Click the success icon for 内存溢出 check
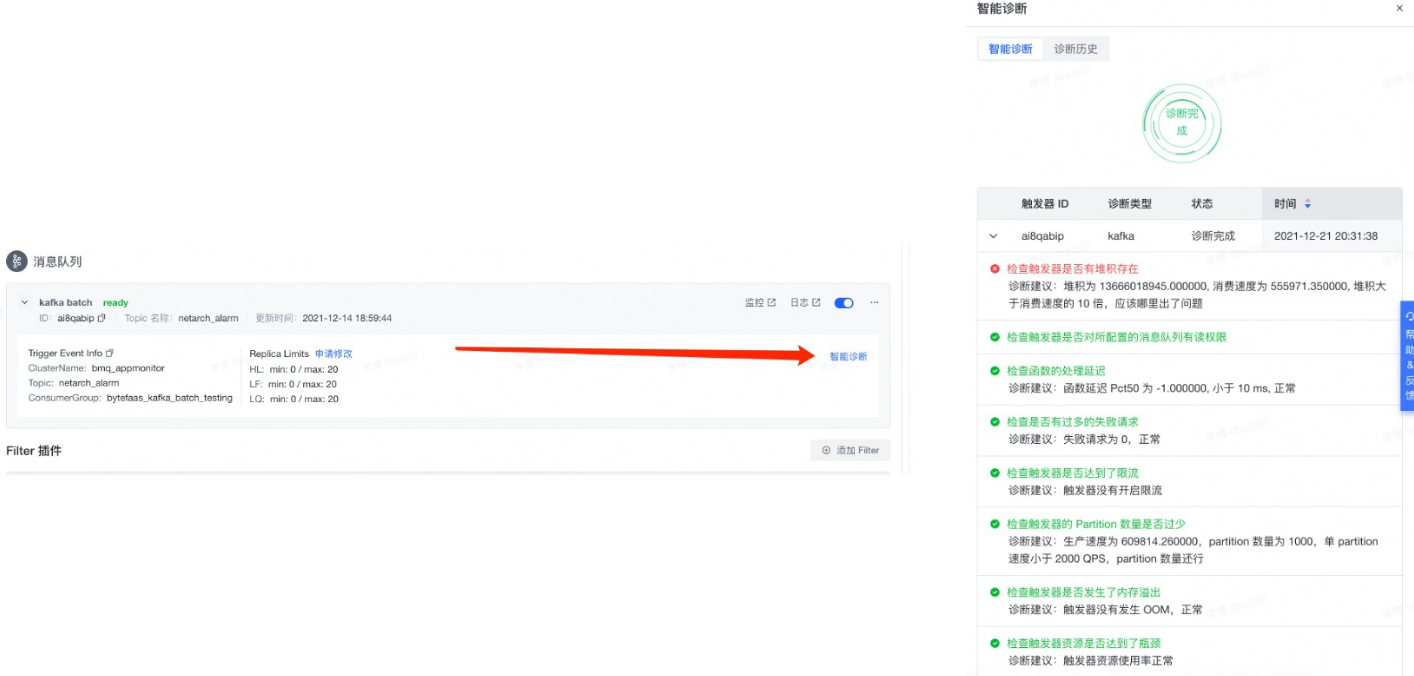 click(994, 592)
